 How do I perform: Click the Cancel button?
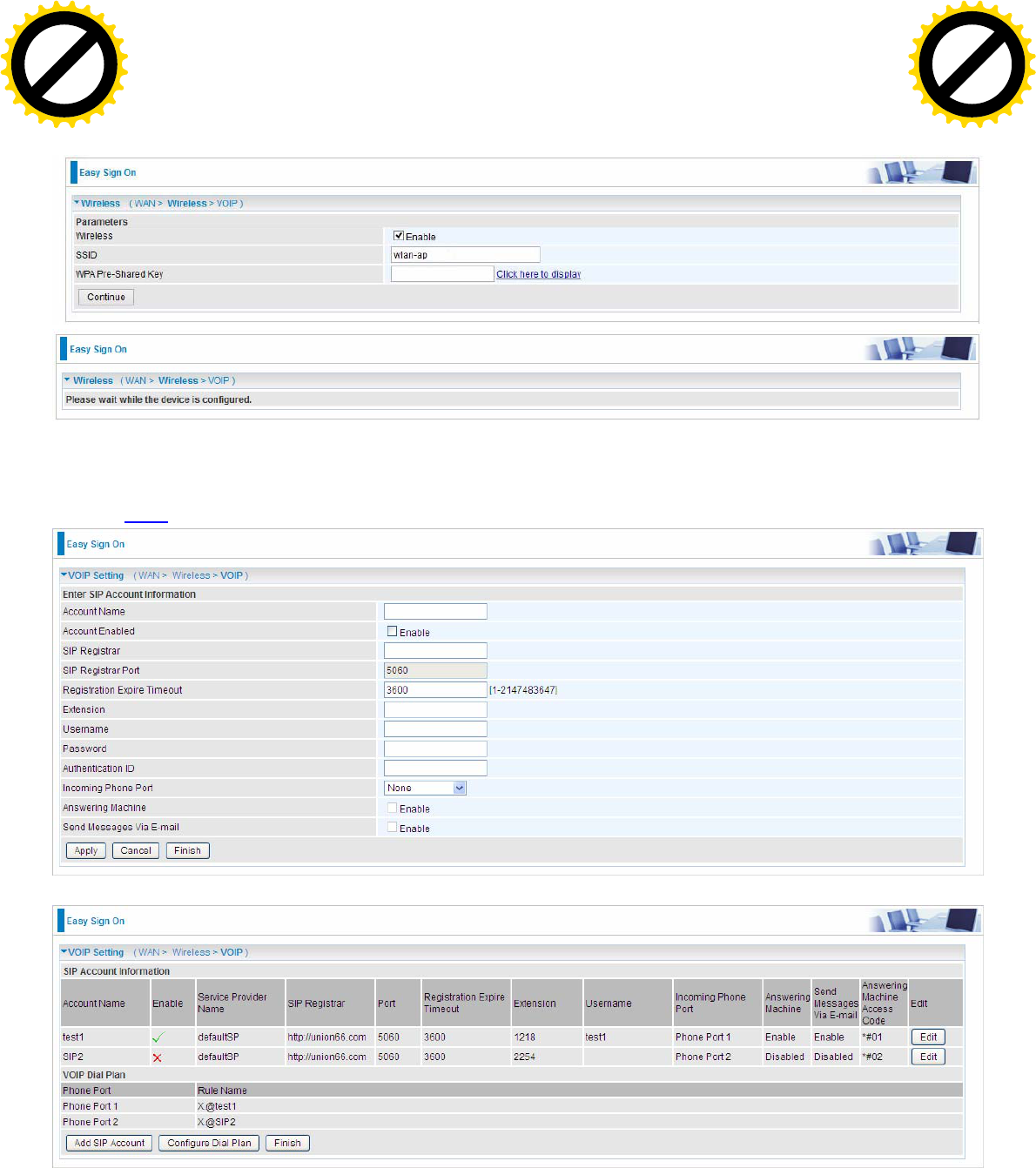tap(136, 850)
